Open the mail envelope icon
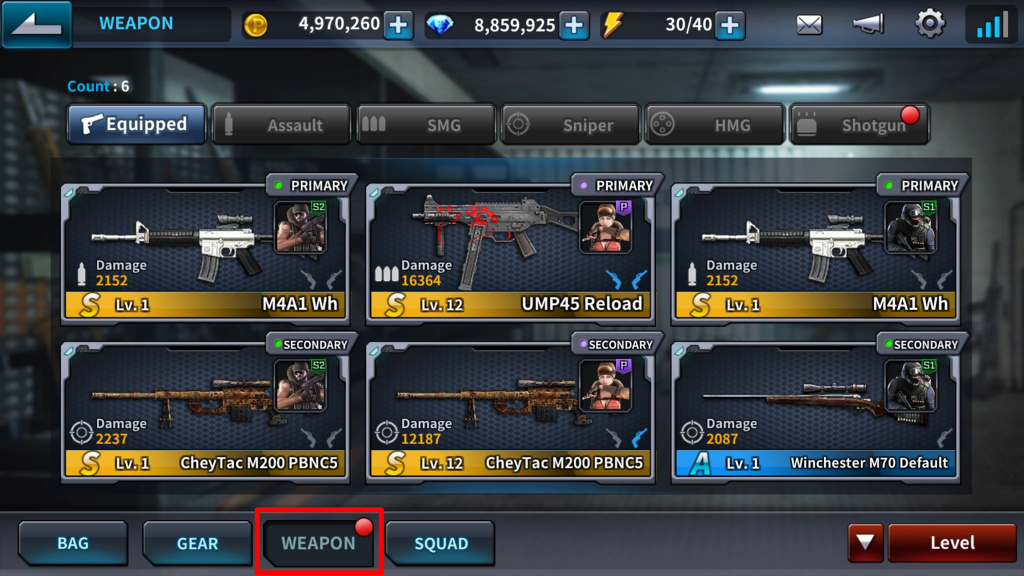This screenshot has height=576, width=1024. pyautogui.click(x=809, y=25)
